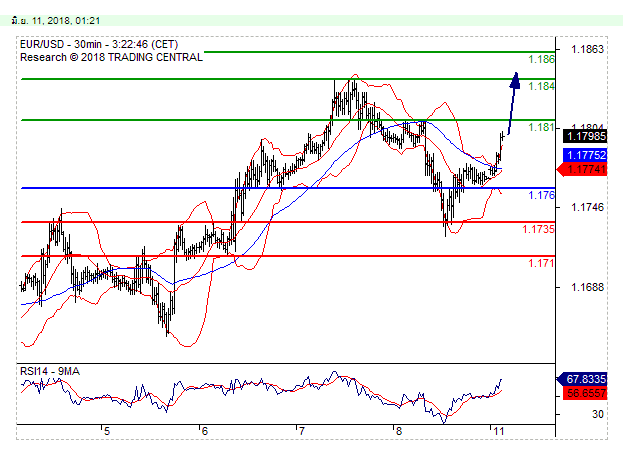Click date label 11 on time axis
The image size is (623, 455).
(498, 432)
